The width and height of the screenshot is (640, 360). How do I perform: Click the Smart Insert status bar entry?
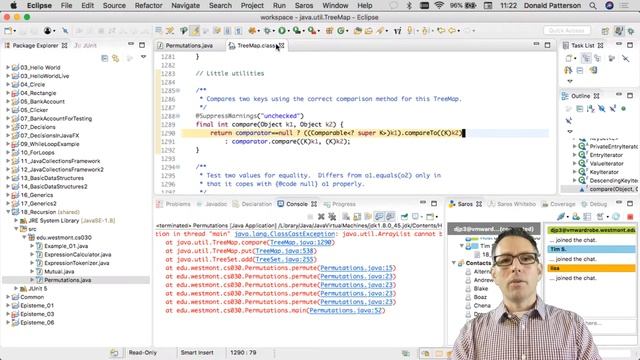tap(197, 353)
